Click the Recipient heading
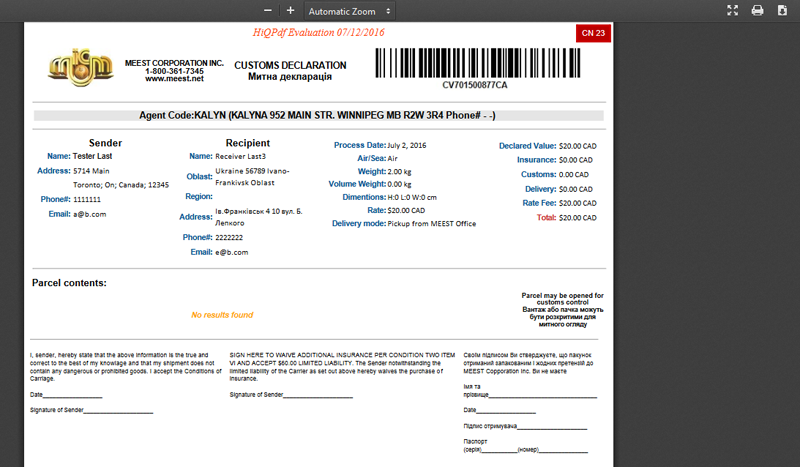Image resolution: width=800 pixels, height=467 pixels. 248,143
